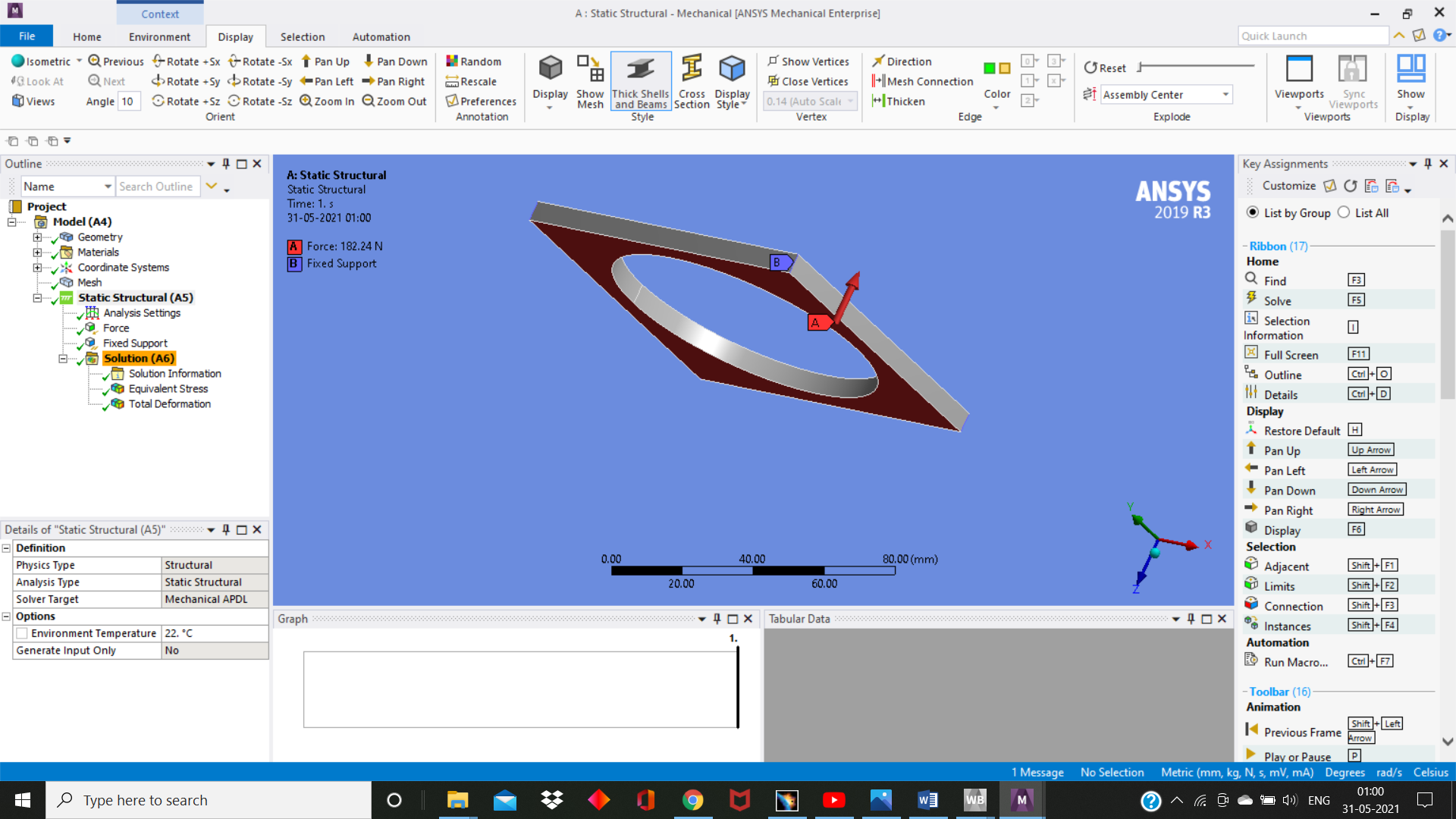This screenshot has width=1456, height=819.
Task: Collapse the Ribbon key assignments group
Action: (x=1245, y=246)
